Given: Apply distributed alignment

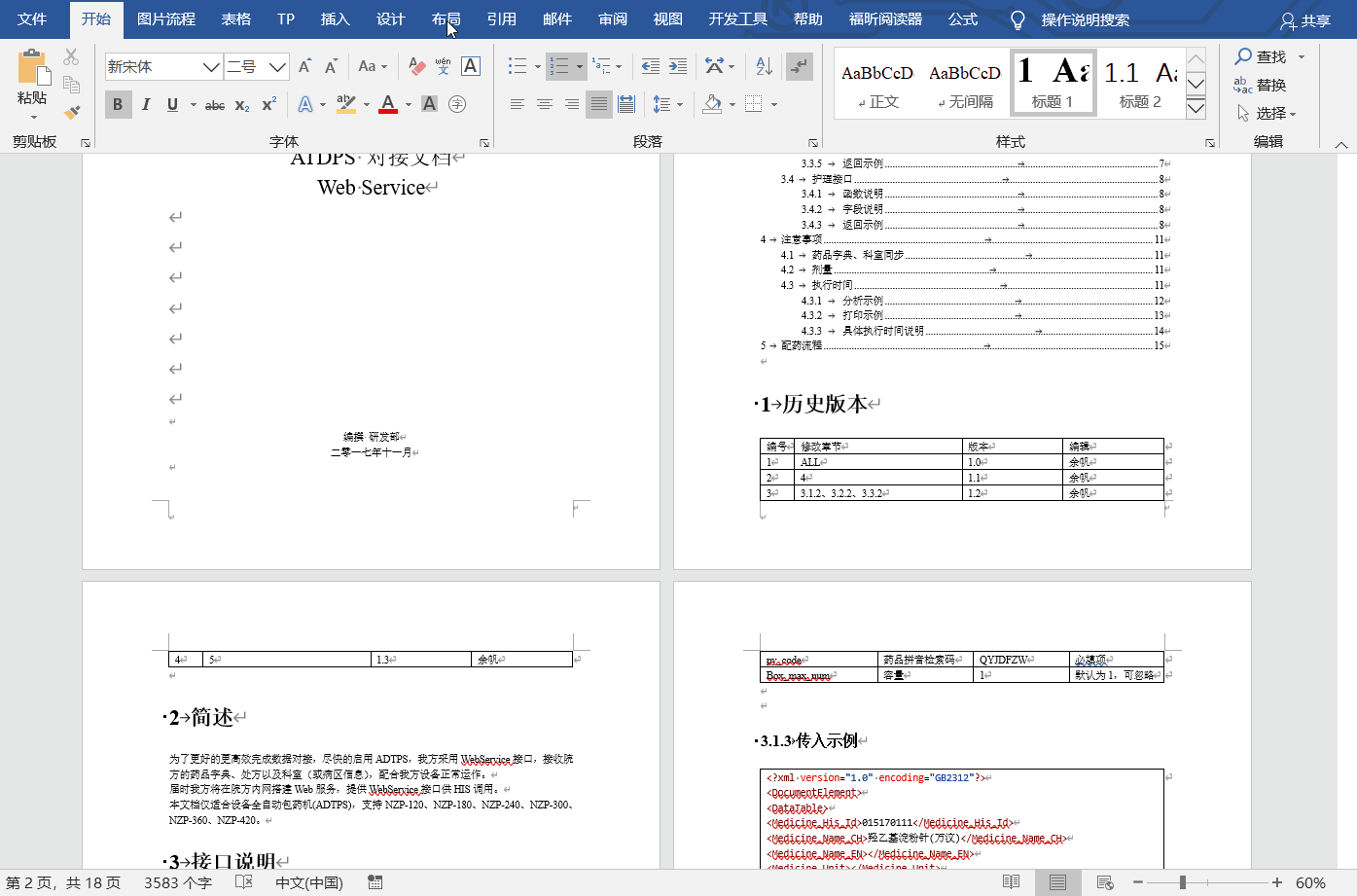Looking at the screenshot, I should tap(626, 104).
